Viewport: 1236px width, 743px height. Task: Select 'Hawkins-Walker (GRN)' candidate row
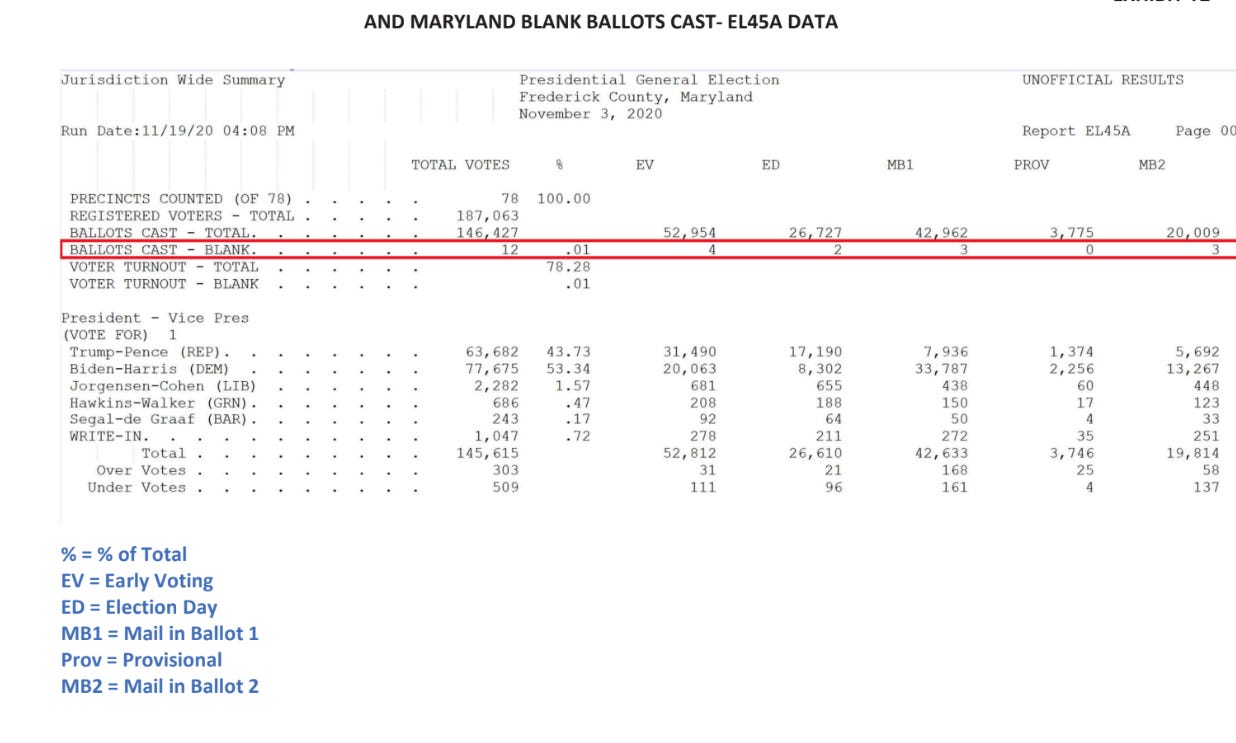pos(159,403)
